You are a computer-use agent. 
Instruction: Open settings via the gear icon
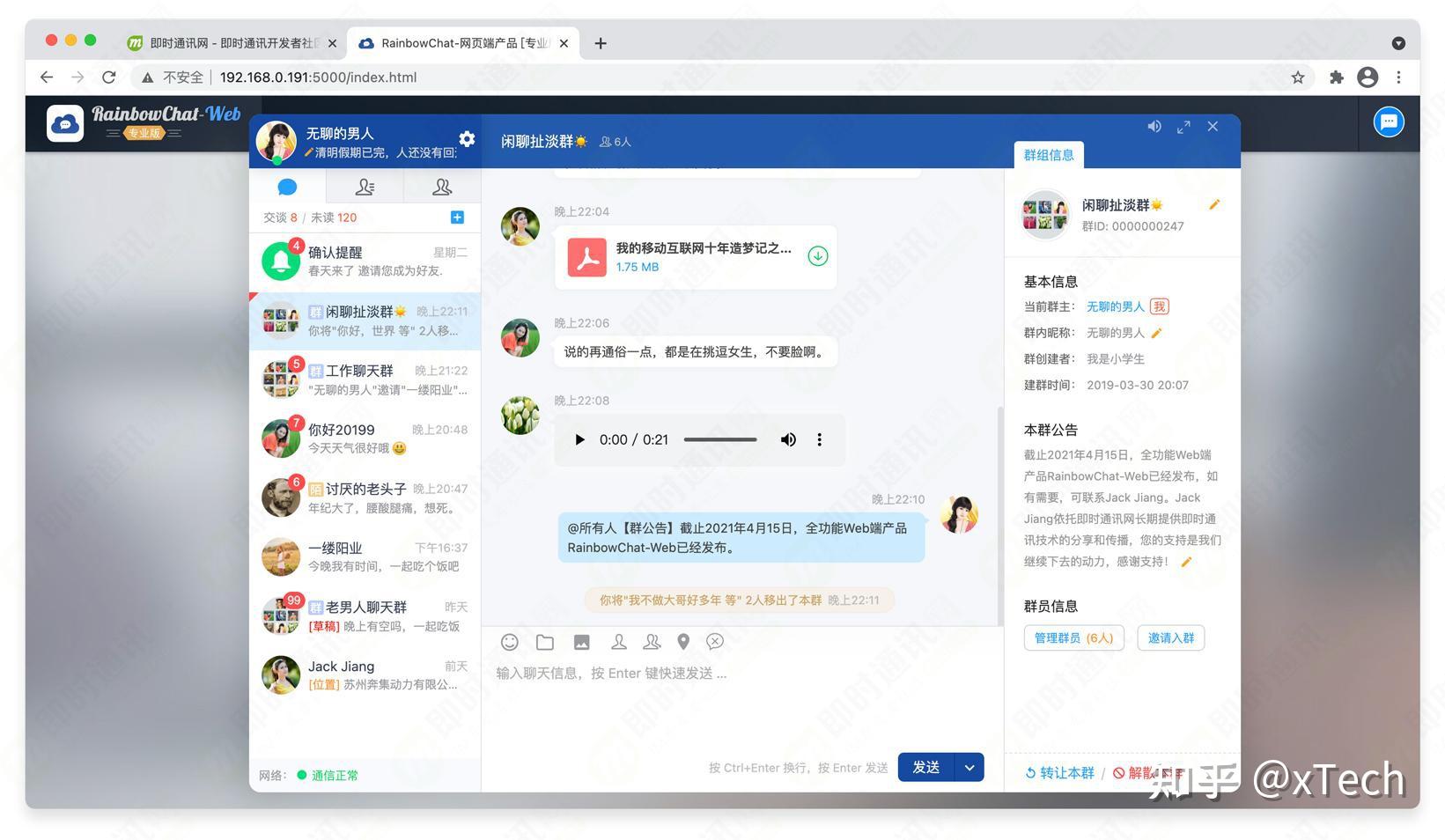click(466, 138)
